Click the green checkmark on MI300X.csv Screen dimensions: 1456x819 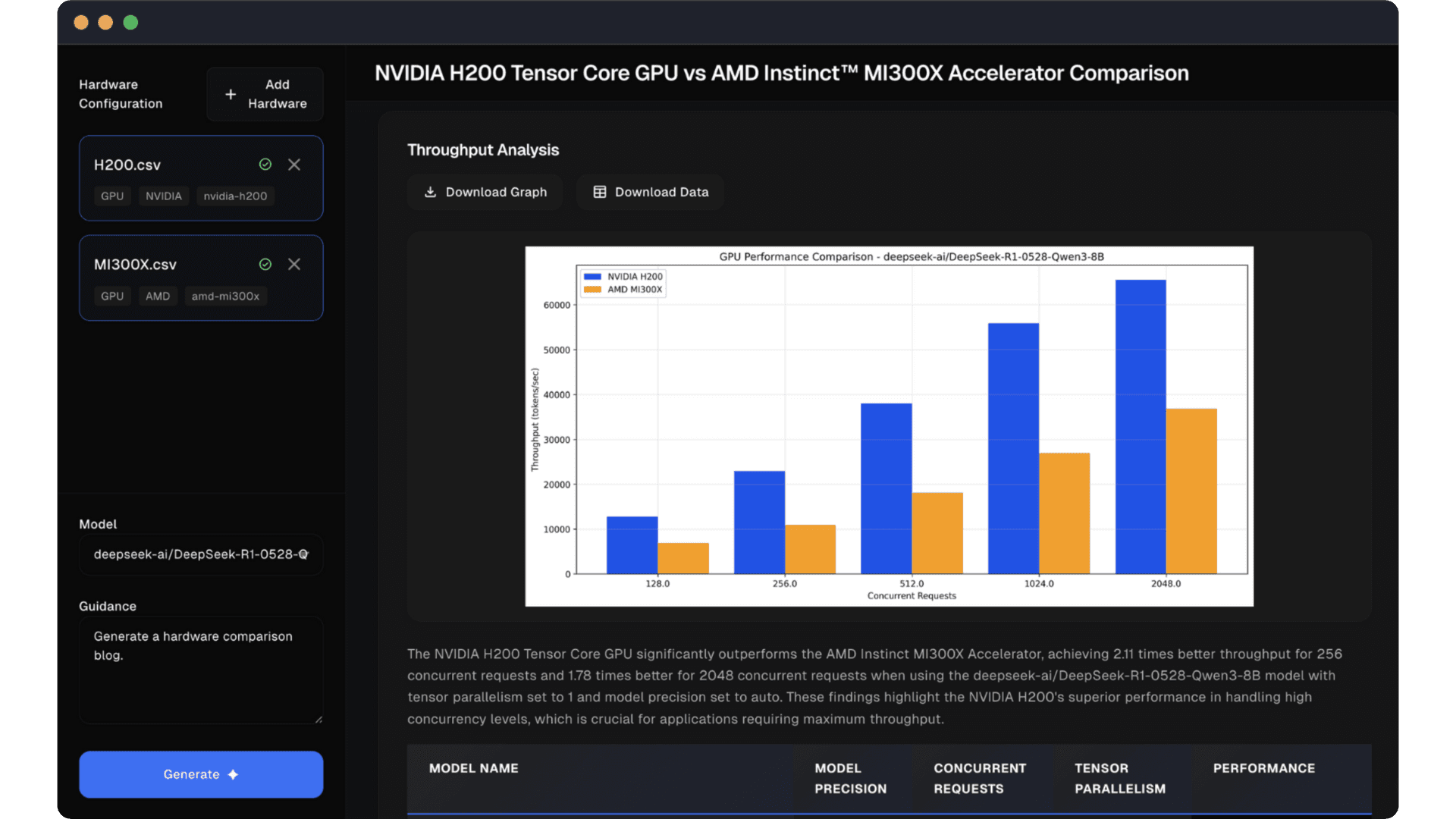(x=265, y=264)
